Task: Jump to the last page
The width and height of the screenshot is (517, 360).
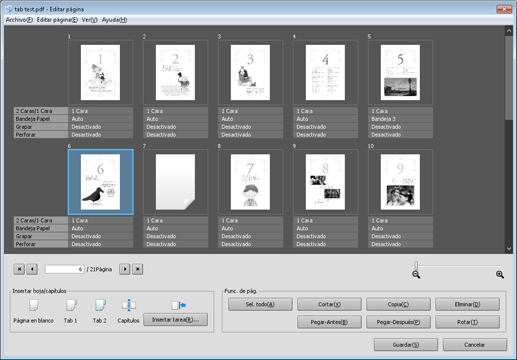Action: pos(138,269)
